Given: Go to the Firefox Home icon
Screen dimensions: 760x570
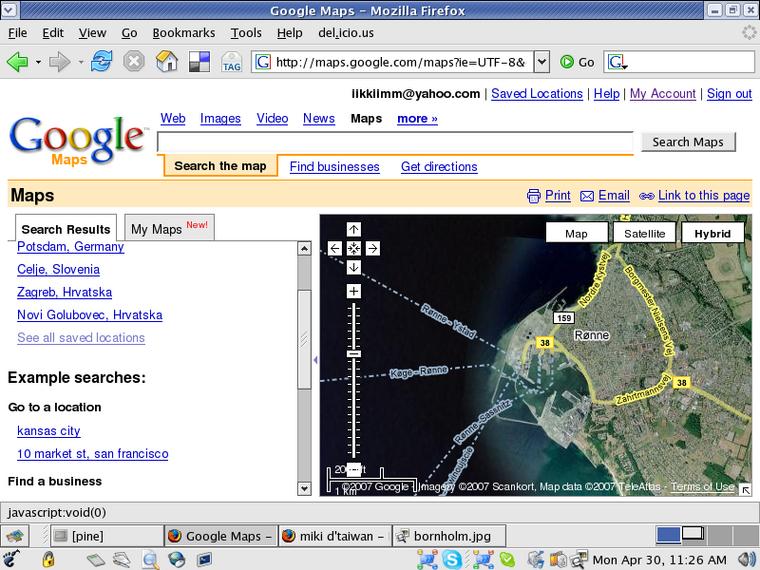Looking at the screenshot, I should point(167,62).
